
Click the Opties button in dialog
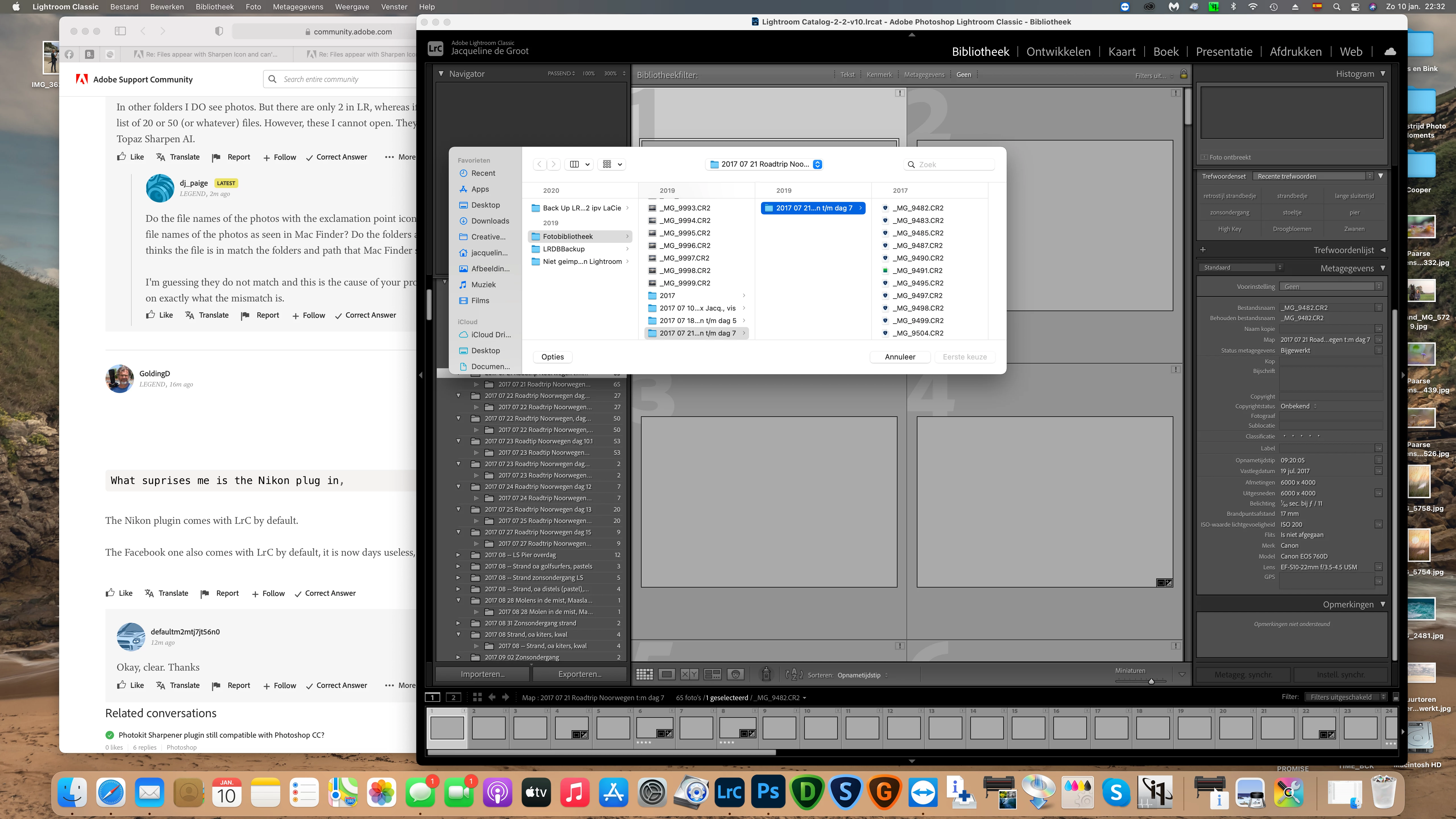[552, 357]
